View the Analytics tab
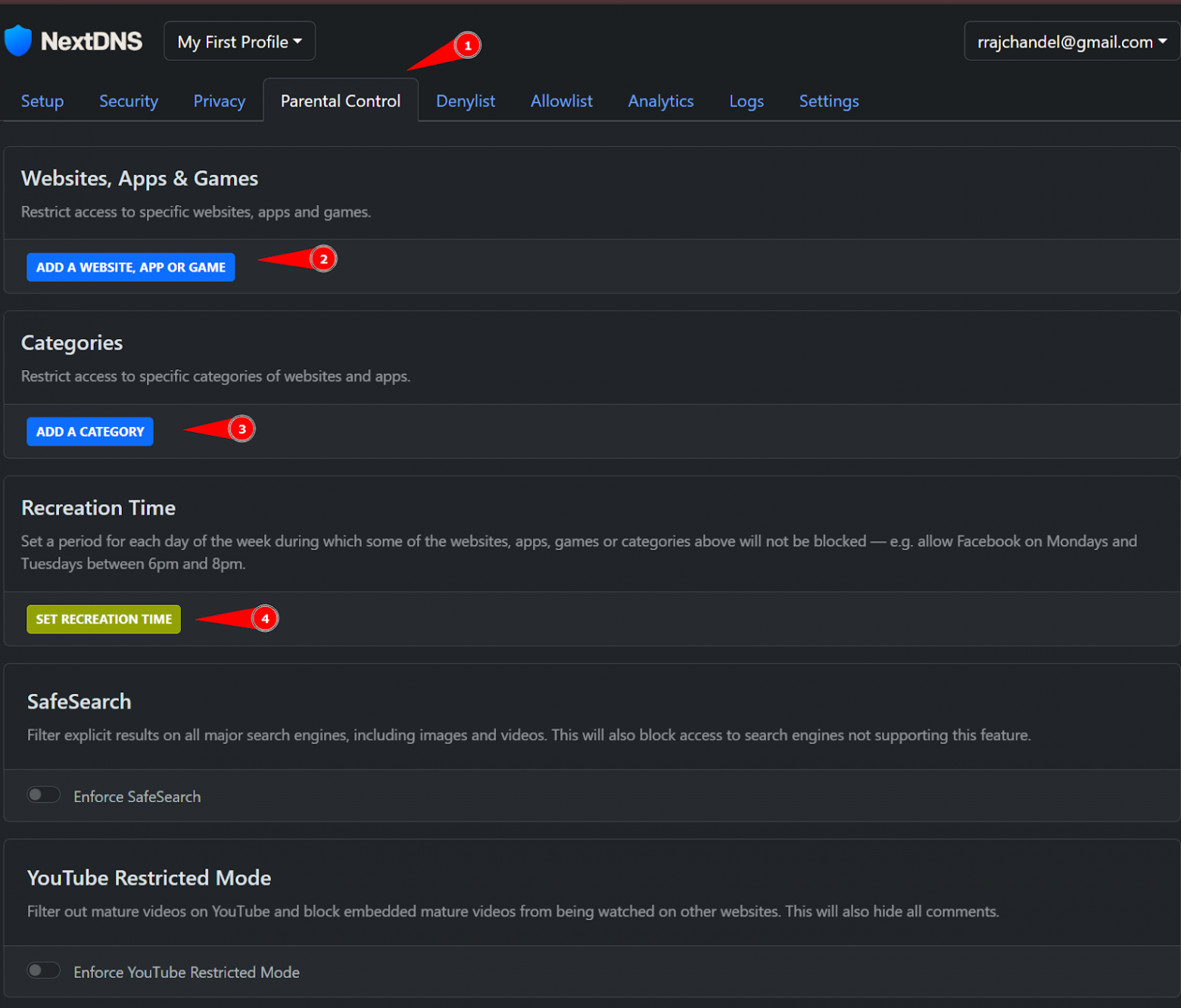 [661, 101]
